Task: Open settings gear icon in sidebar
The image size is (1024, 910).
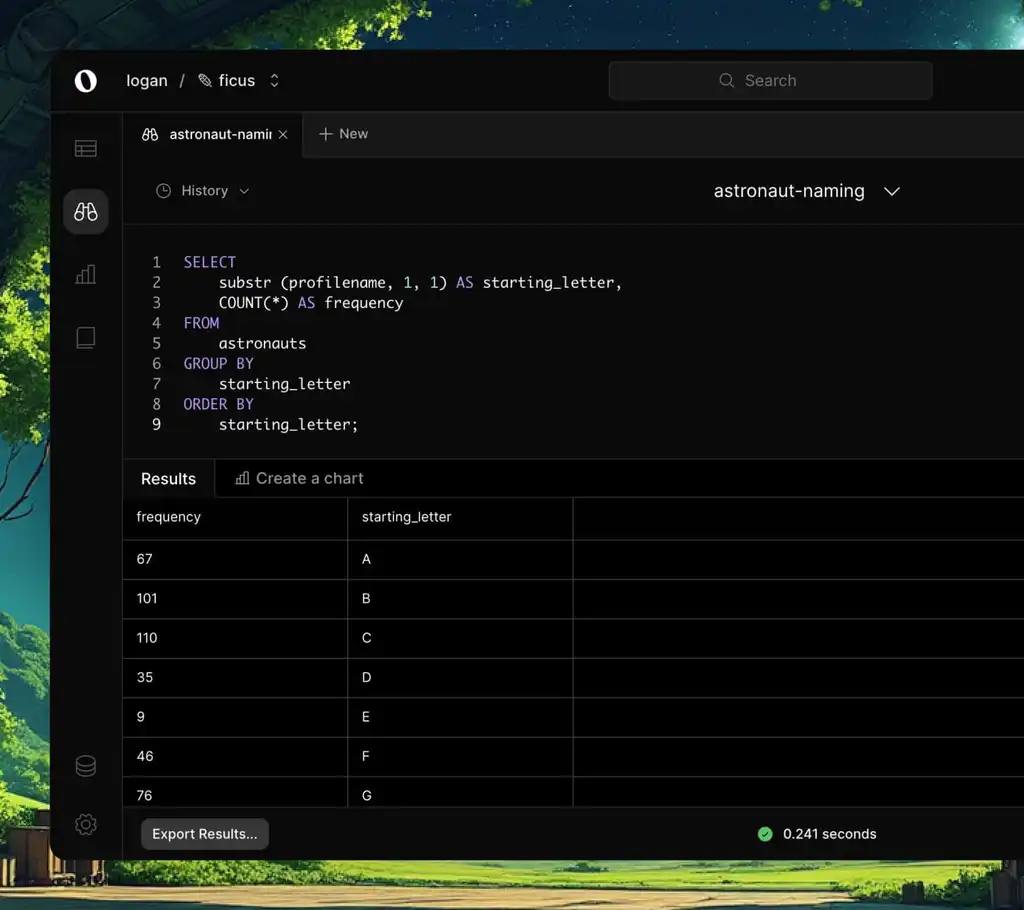Action: click(x=86, y=824)
